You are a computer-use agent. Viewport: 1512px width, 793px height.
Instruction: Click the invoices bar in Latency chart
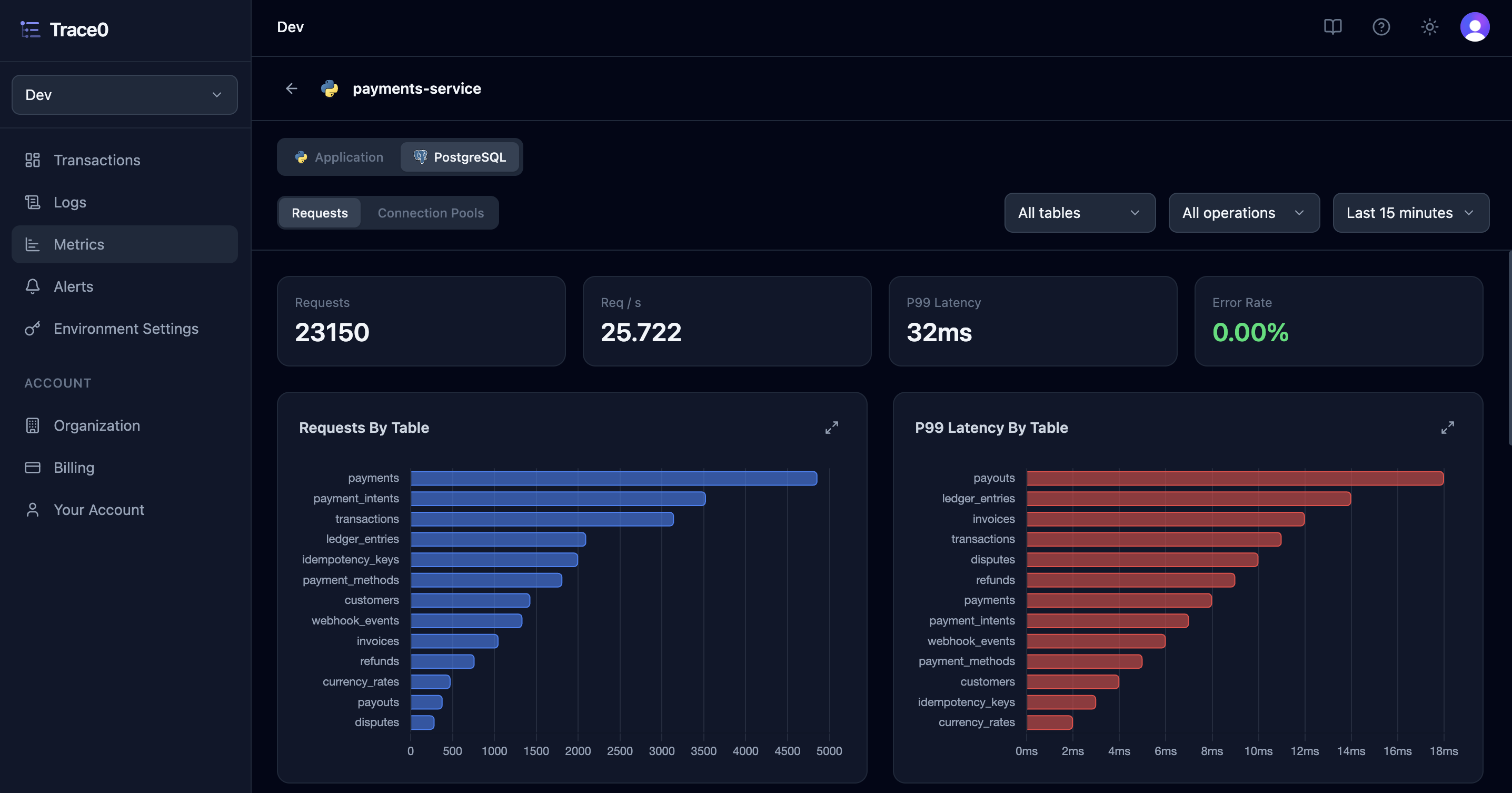coord(1166,519)
